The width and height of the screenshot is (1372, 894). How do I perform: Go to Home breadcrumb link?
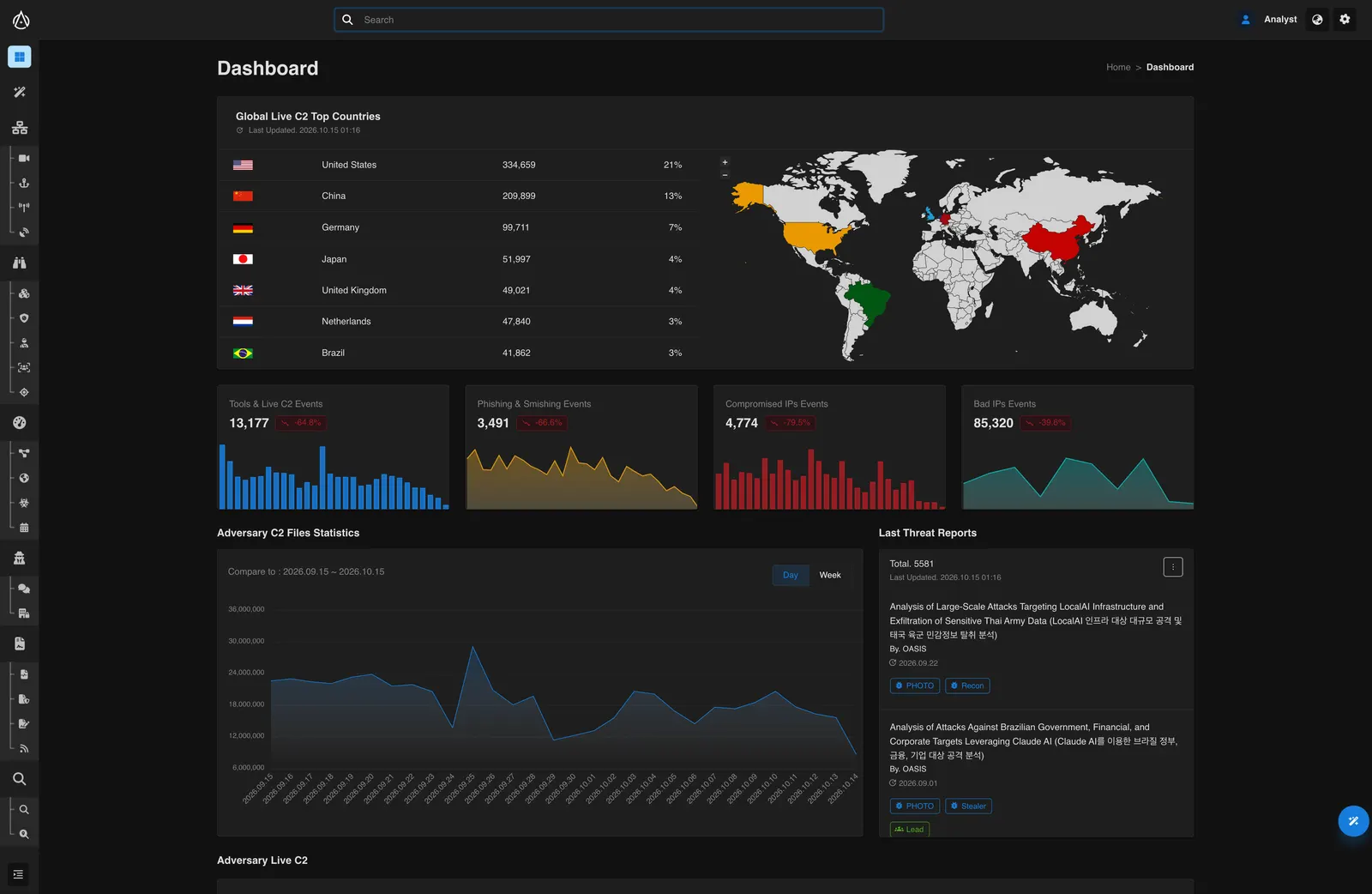pyautogui.click(x=1118, y=67)
